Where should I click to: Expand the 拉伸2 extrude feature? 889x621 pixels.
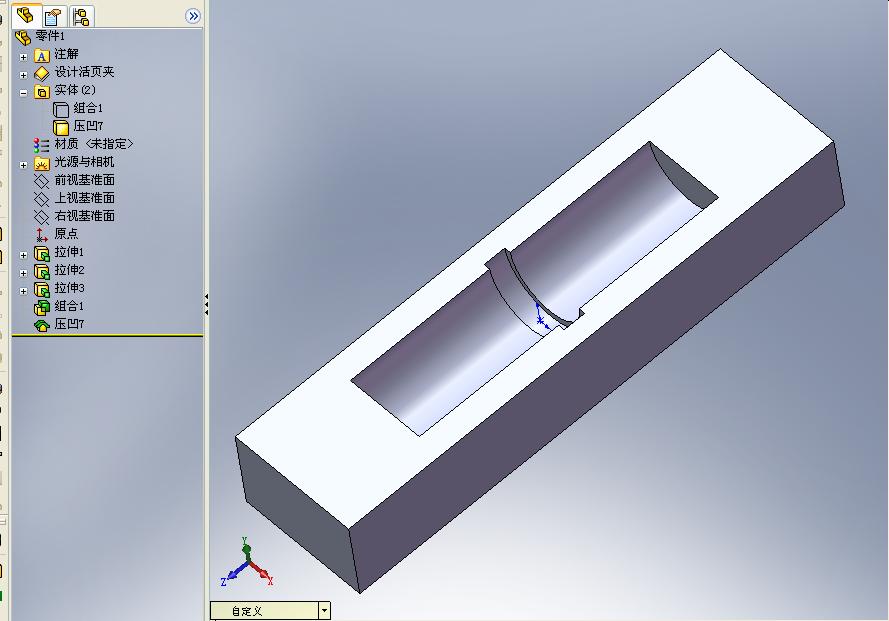23,273
